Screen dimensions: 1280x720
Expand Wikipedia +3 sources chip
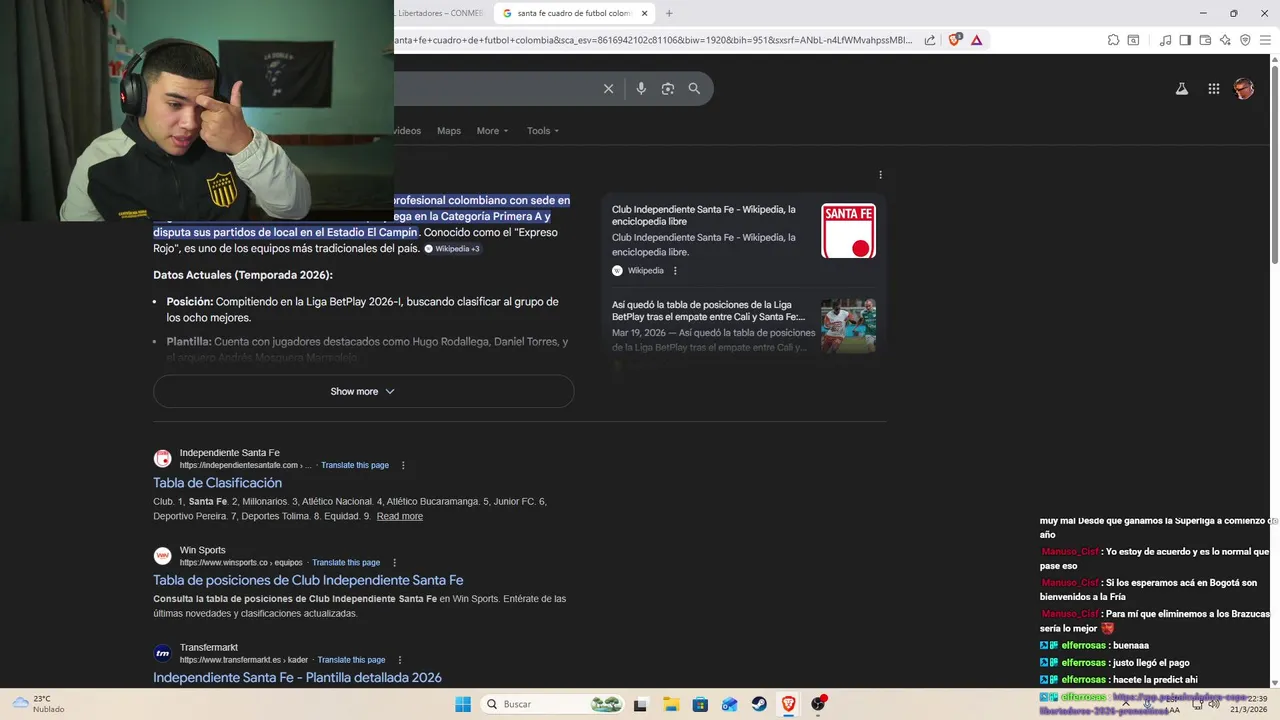[453, 249]
